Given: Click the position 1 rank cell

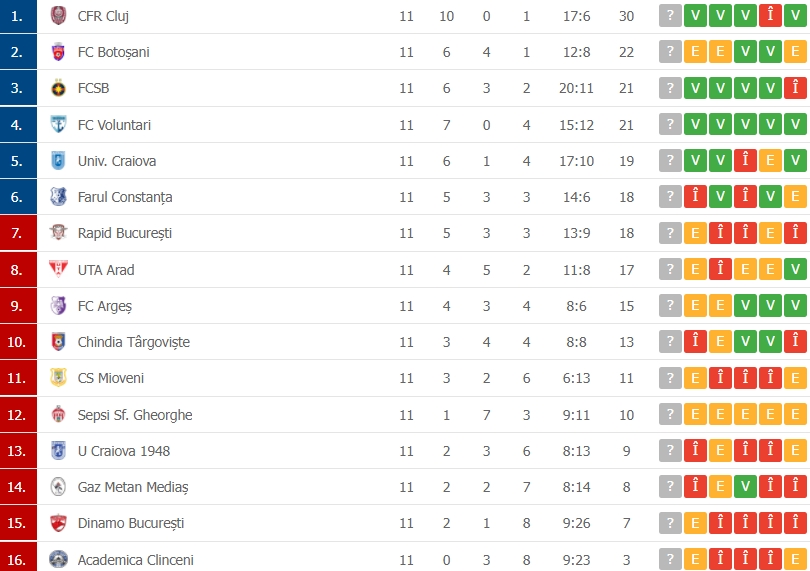Looking at the screenshot, I should tap(18, 16).
